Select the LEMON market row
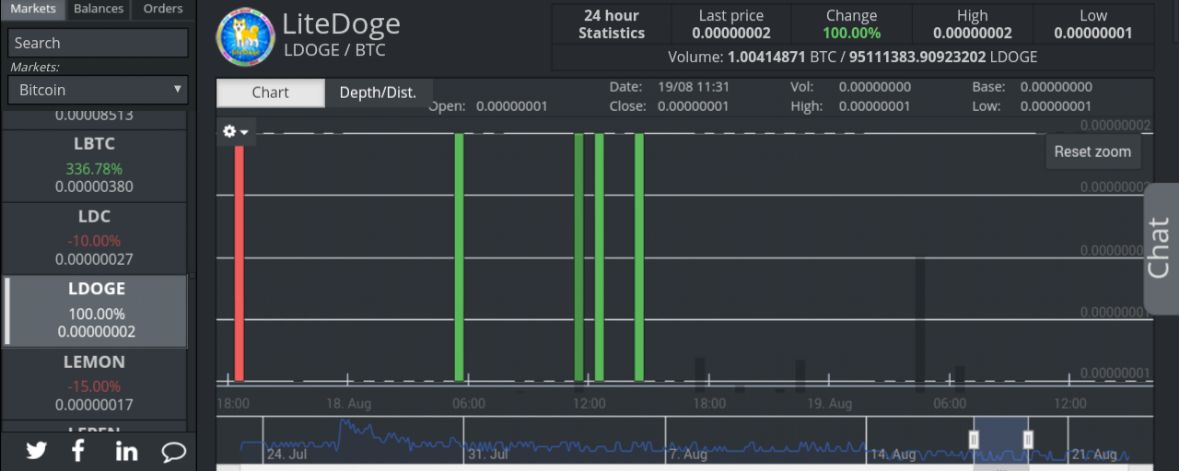Screen dimensions: 1179x471 (94, 384)
